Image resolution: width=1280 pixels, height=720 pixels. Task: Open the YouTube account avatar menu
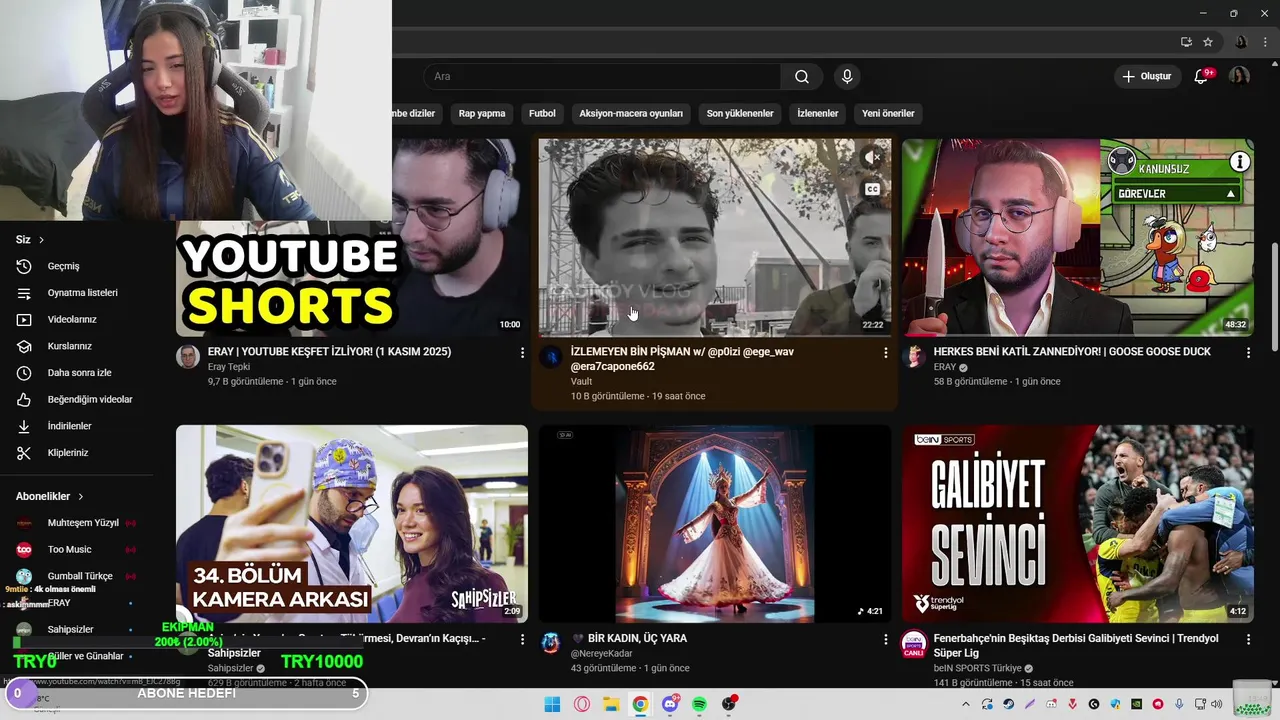tap(1239, 77)
